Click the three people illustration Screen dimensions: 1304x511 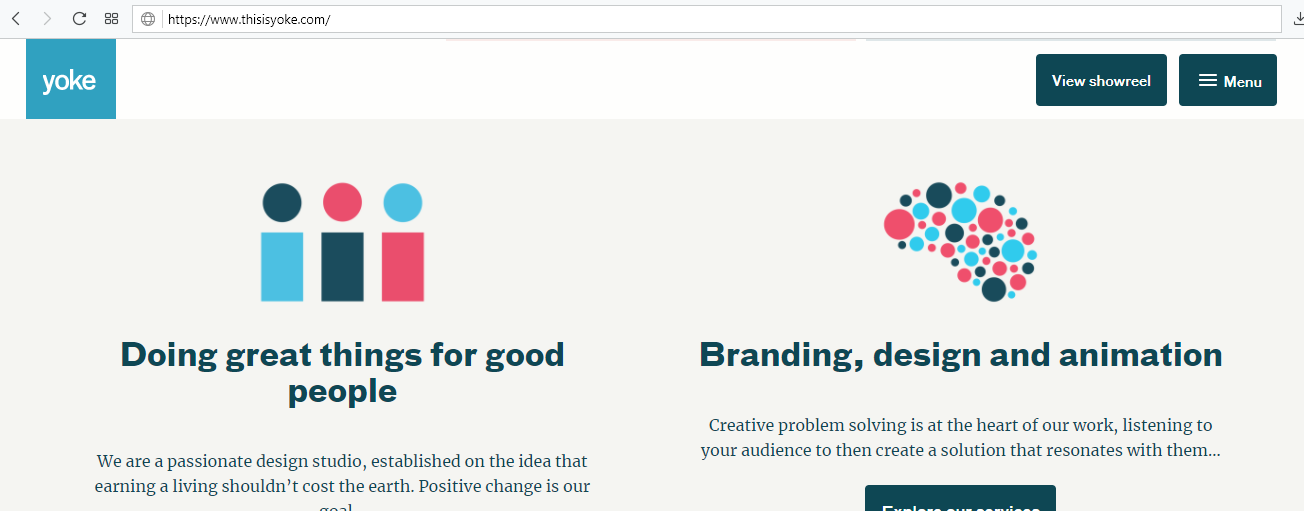[x=342, y=242]
